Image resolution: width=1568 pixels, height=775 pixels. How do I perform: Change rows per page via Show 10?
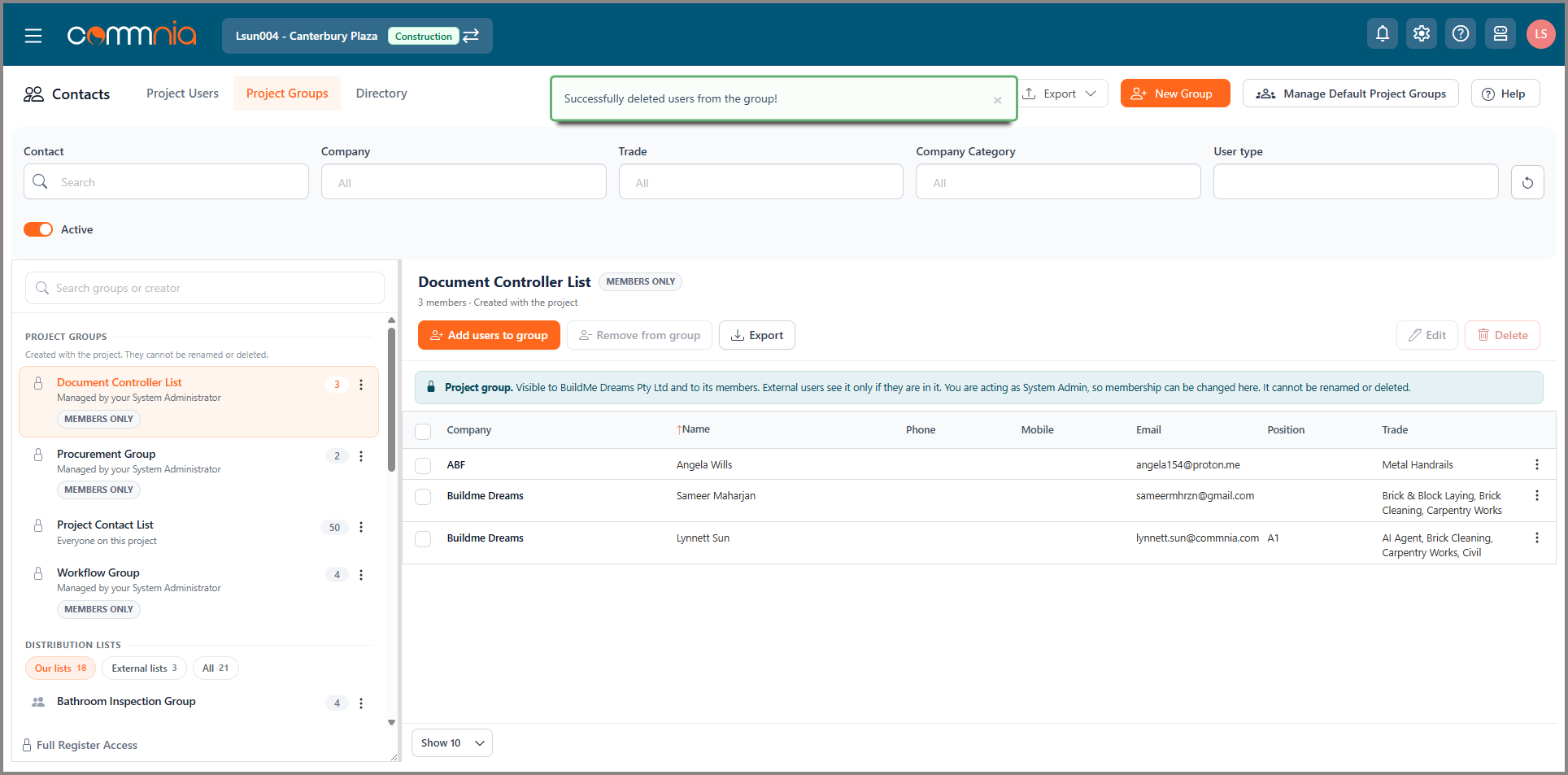point(452,743)
